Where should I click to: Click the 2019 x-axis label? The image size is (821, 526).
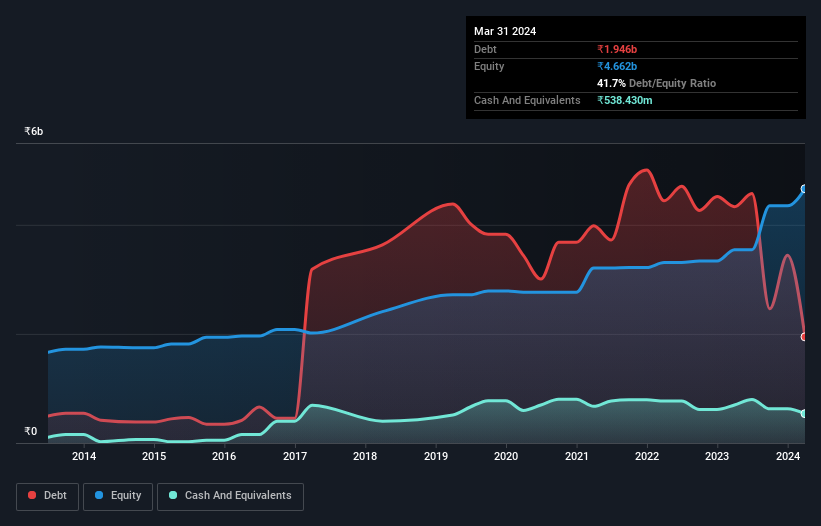(x=436, y=456)
